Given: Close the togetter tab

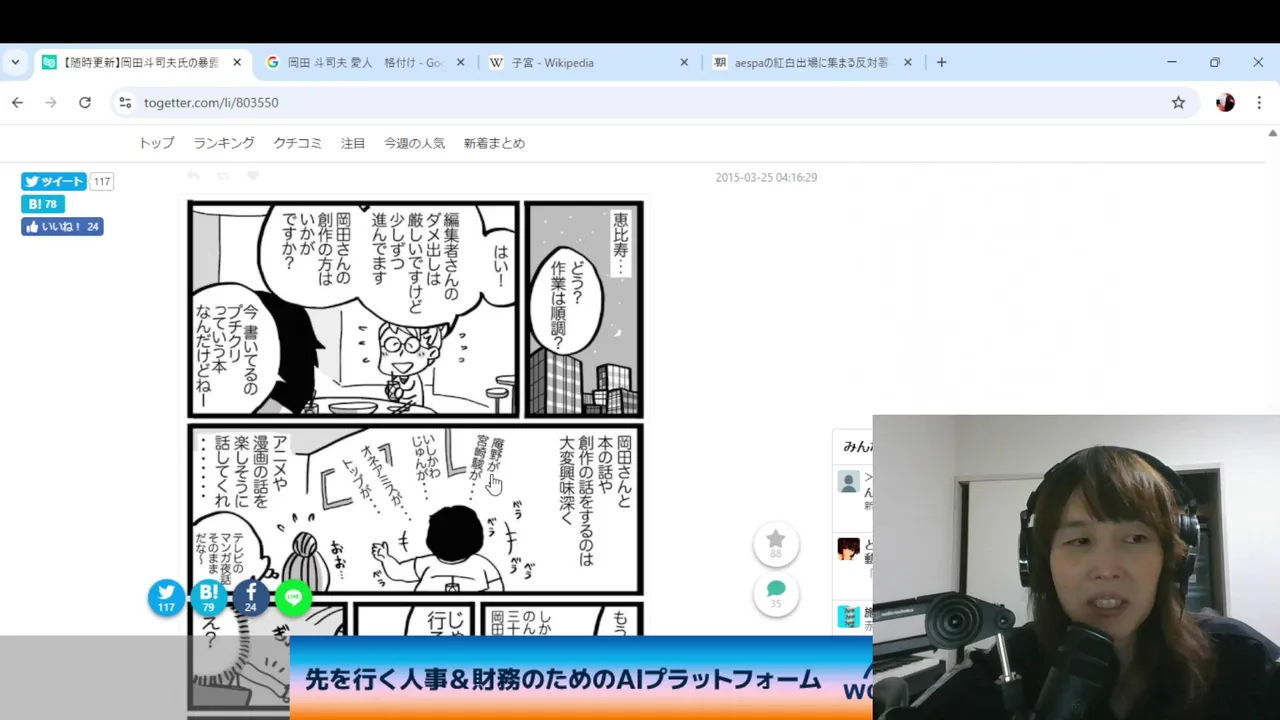Looking at the screenshot, I should coord(237,62).
